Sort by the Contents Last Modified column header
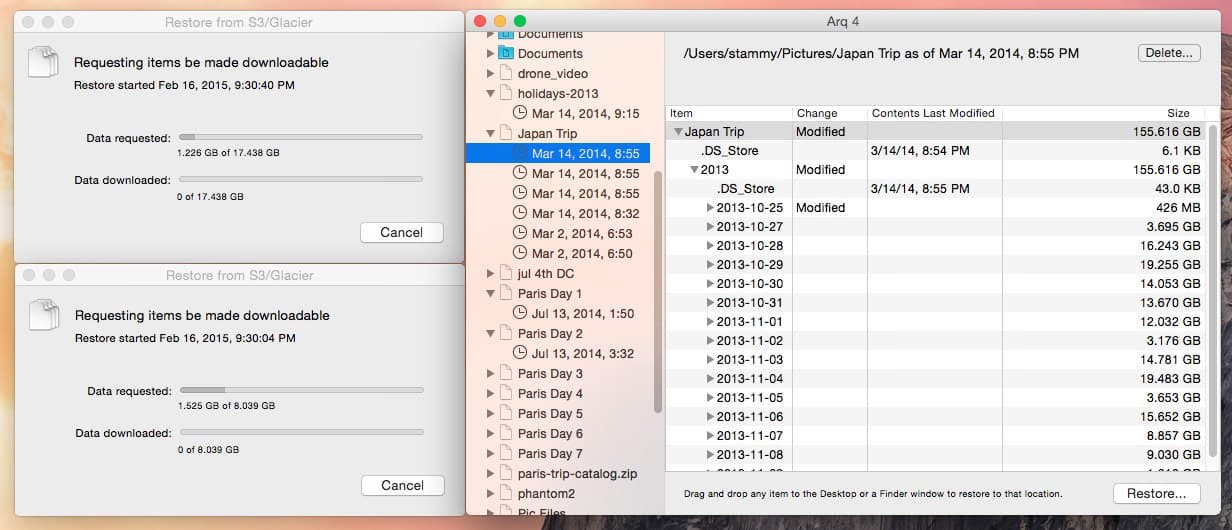 click(x=935, y=113)
